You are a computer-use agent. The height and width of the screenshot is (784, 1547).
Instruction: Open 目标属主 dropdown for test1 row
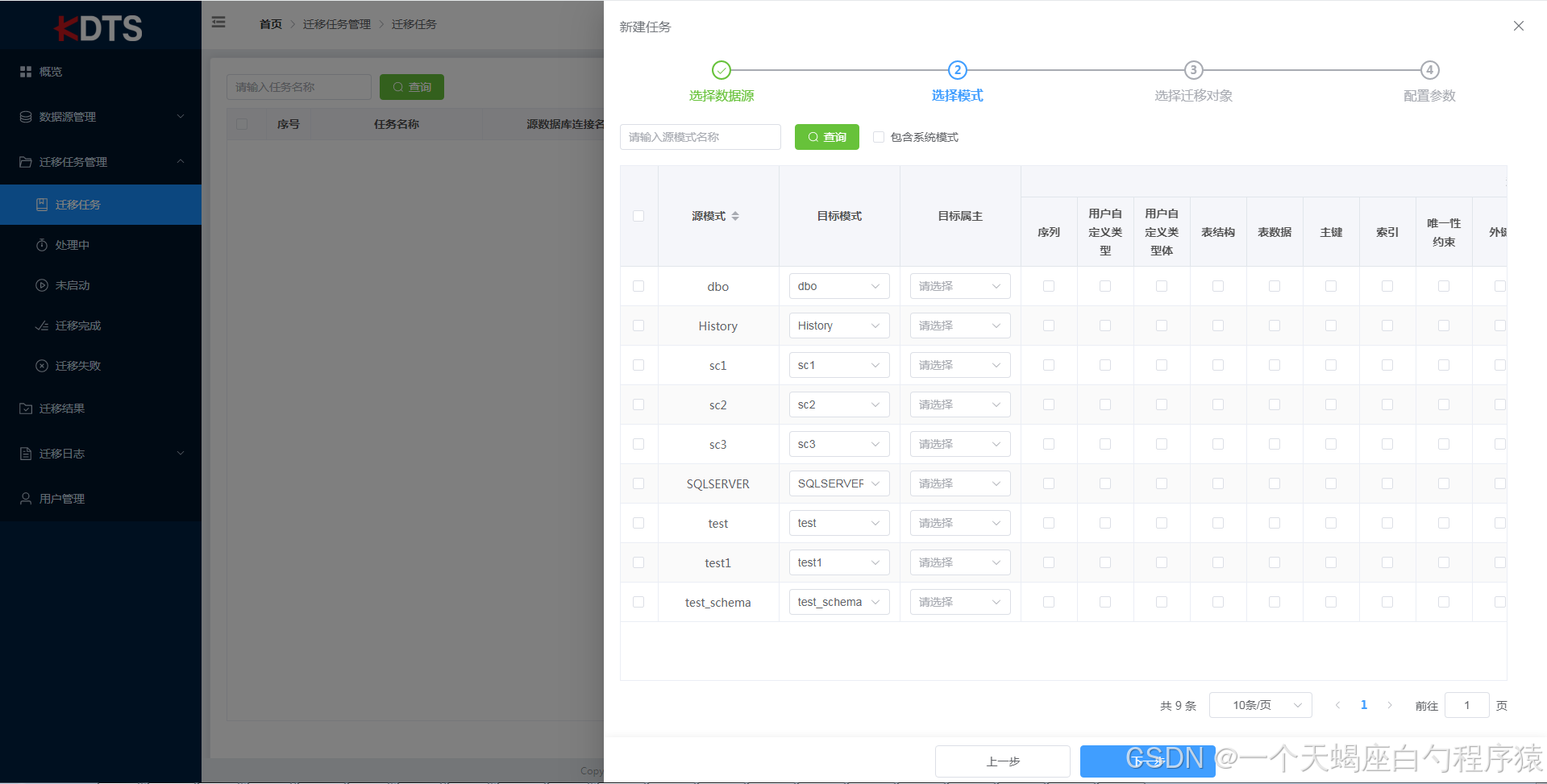960,562
